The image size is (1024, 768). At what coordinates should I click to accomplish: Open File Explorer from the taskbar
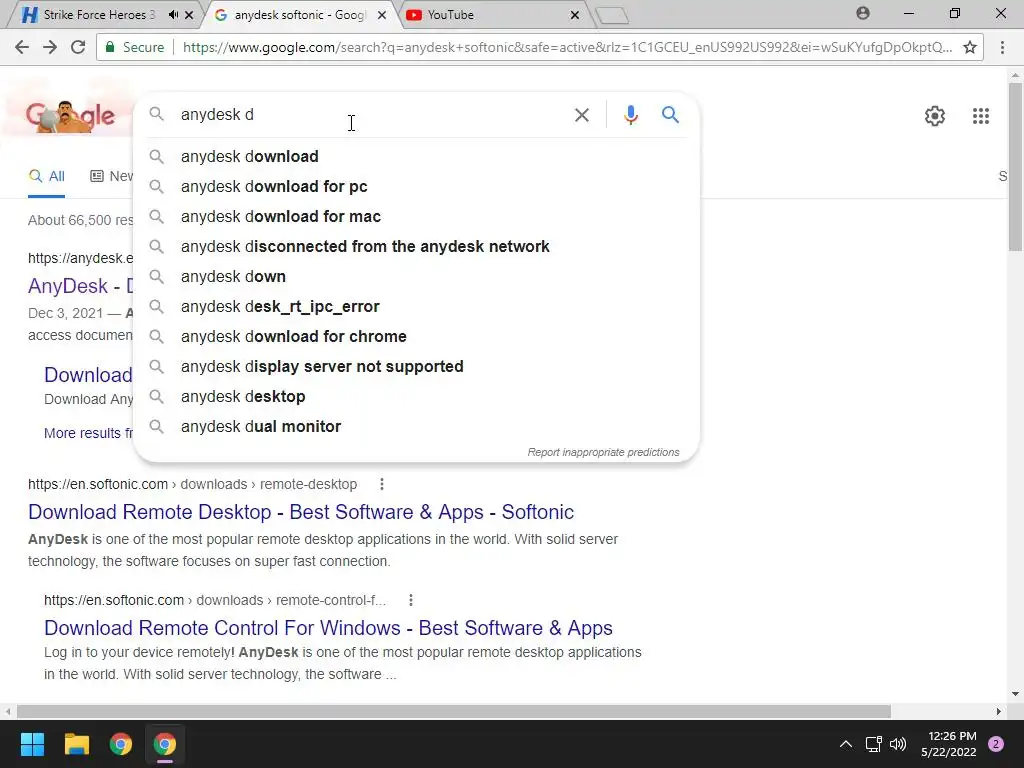[x=76, y=744]
